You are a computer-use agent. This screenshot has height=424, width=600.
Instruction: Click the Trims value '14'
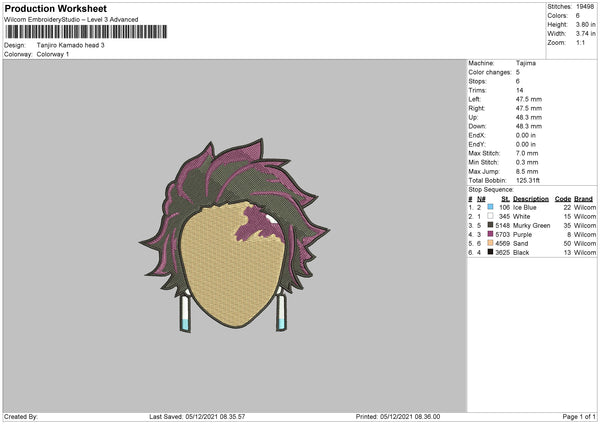[x=519, y=90]
